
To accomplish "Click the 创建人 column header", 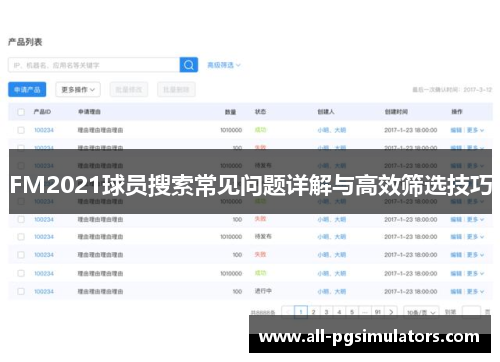I will [x=326, y=112].
